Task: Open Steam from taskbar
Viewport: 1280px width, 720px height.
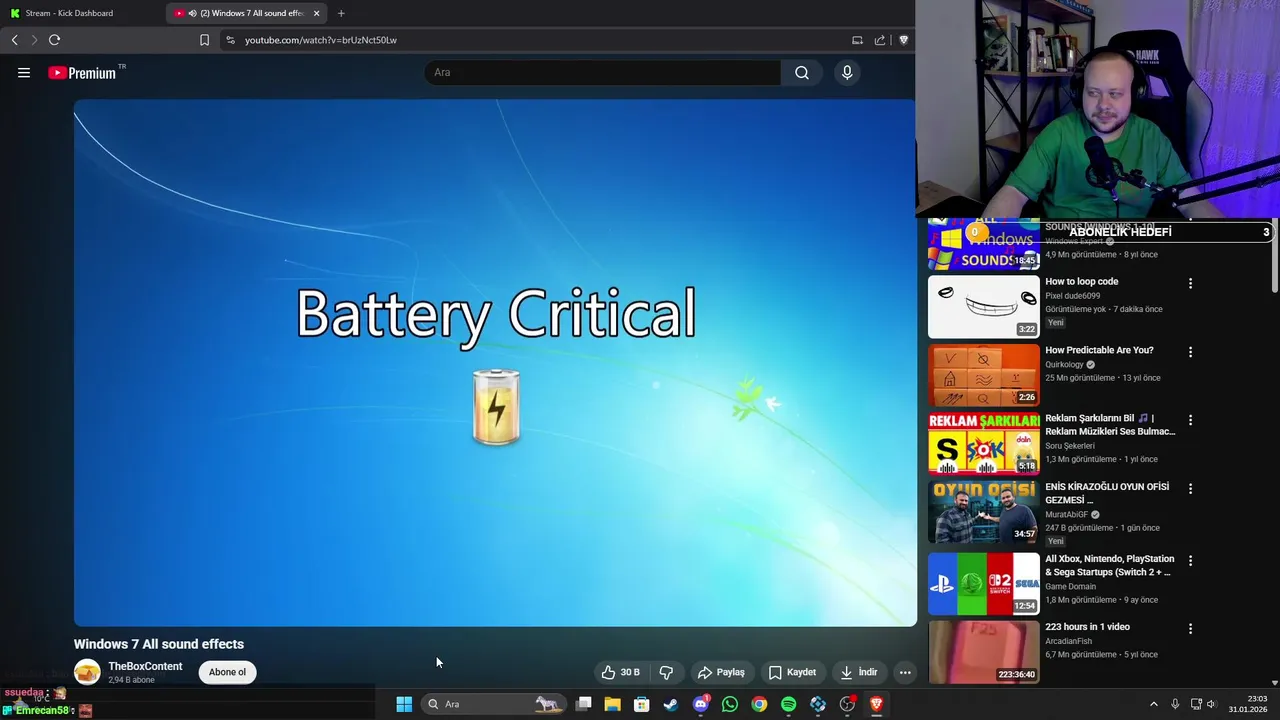Action: (671, 704)
